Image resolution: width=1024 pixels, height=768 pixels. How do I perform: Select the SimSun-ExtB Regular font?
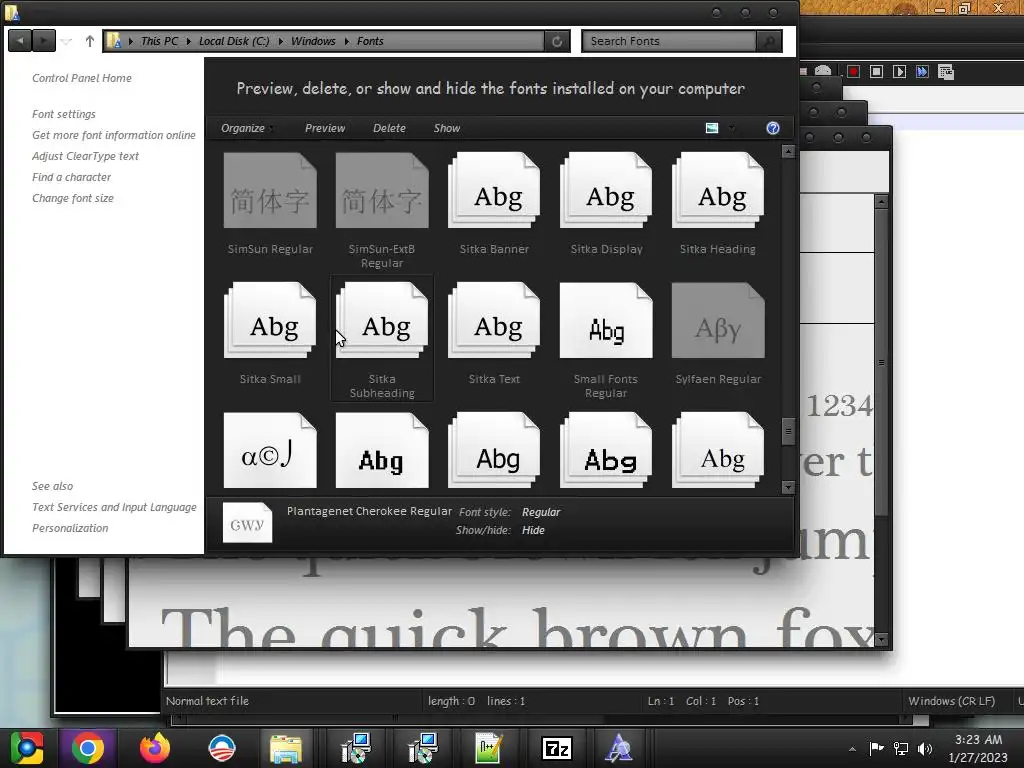click(x=382, y=209)
